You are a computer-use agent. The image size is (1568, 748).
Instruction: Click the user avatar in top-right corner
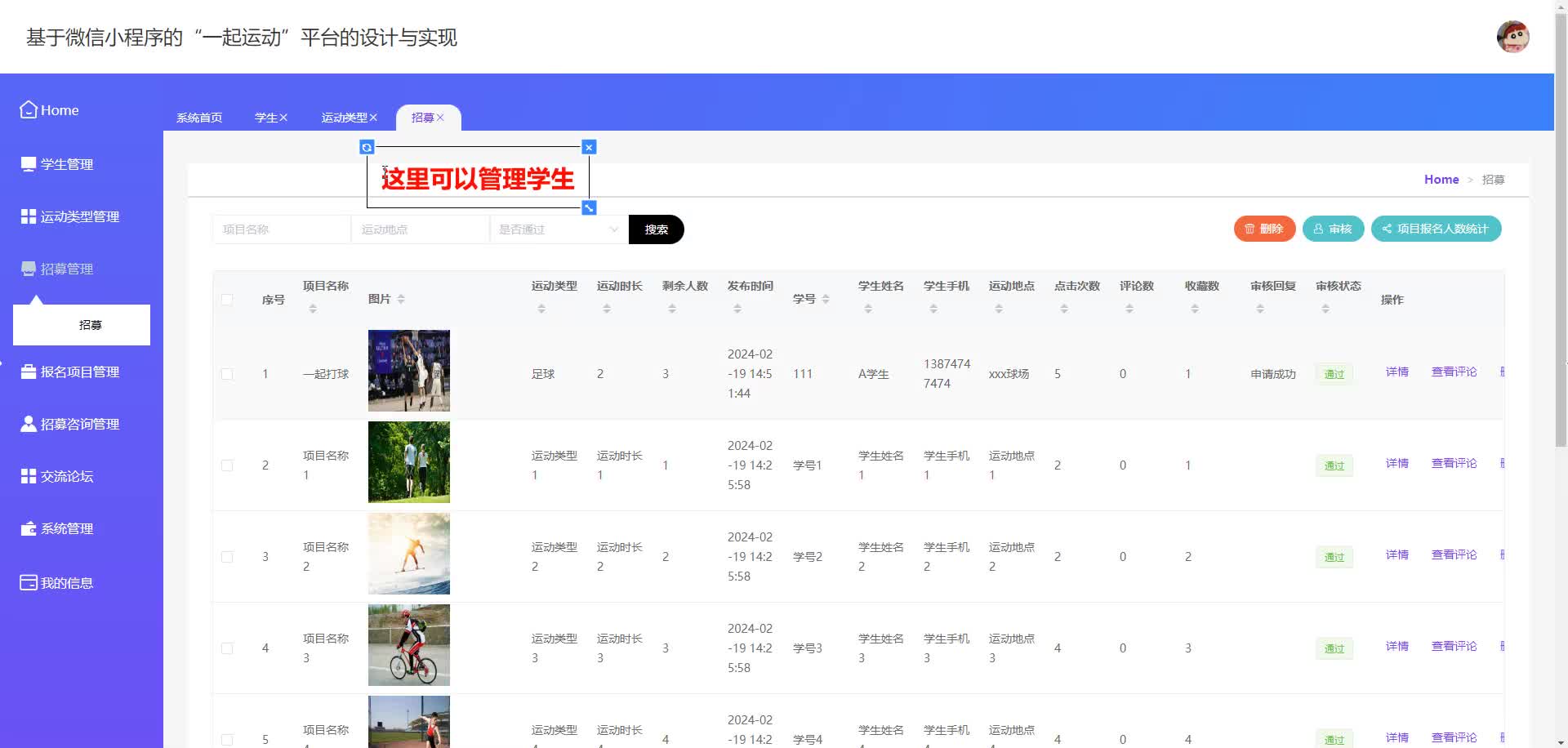1512,37
